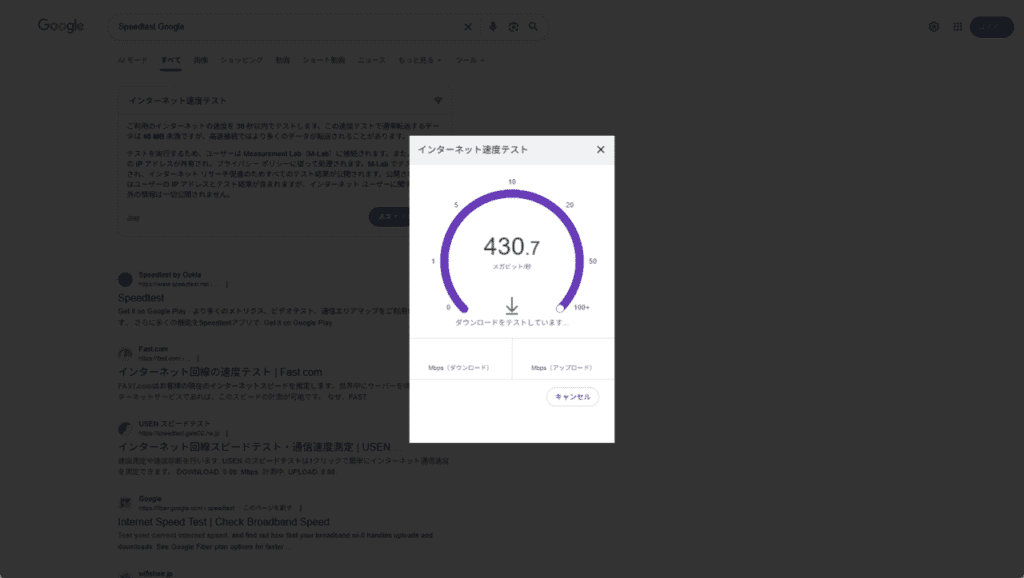The image size is (1024, 578).
Task: Click the magnifying glass search icon
Action: (534, 27)
